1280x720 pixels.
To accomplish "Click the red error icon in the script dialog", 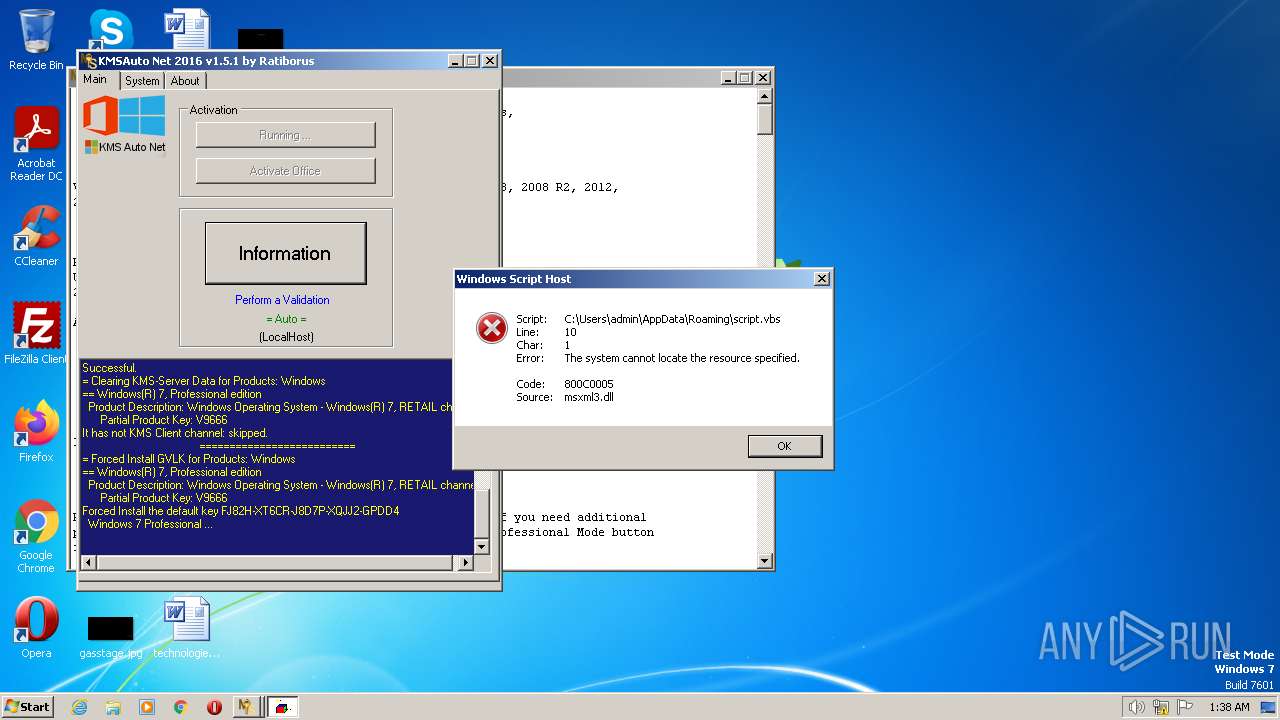I will click(x=491, y=327).
